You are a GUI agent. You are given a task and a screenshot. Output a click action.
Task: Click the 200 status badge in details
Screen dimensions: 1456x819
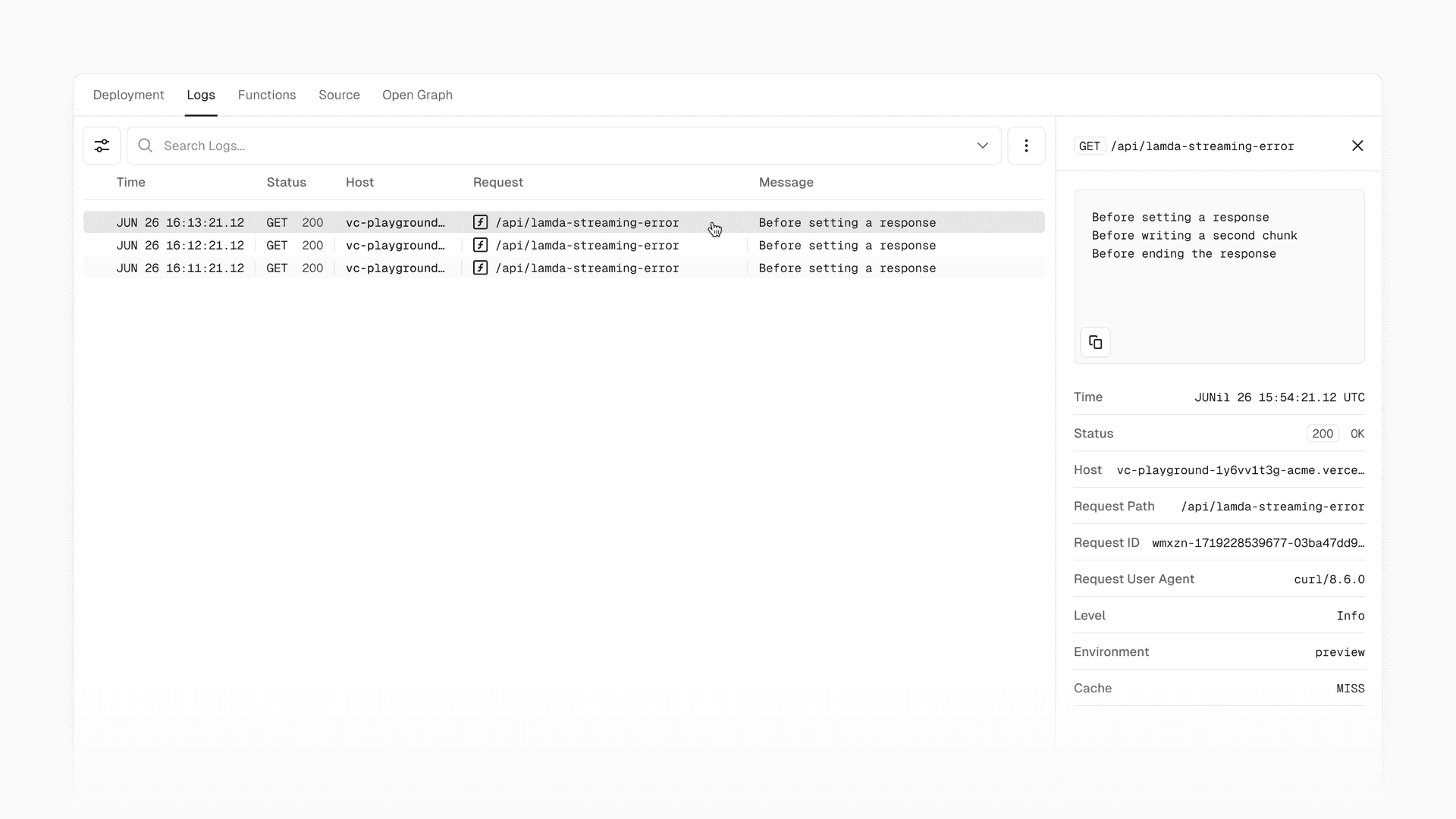click(1322, 434)
